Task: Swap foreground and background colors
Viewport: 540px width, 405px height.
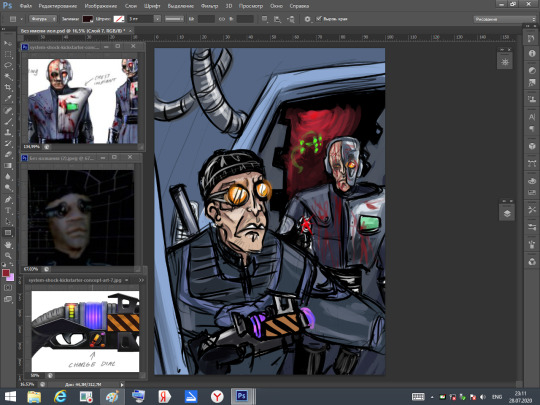Action: 12,264
